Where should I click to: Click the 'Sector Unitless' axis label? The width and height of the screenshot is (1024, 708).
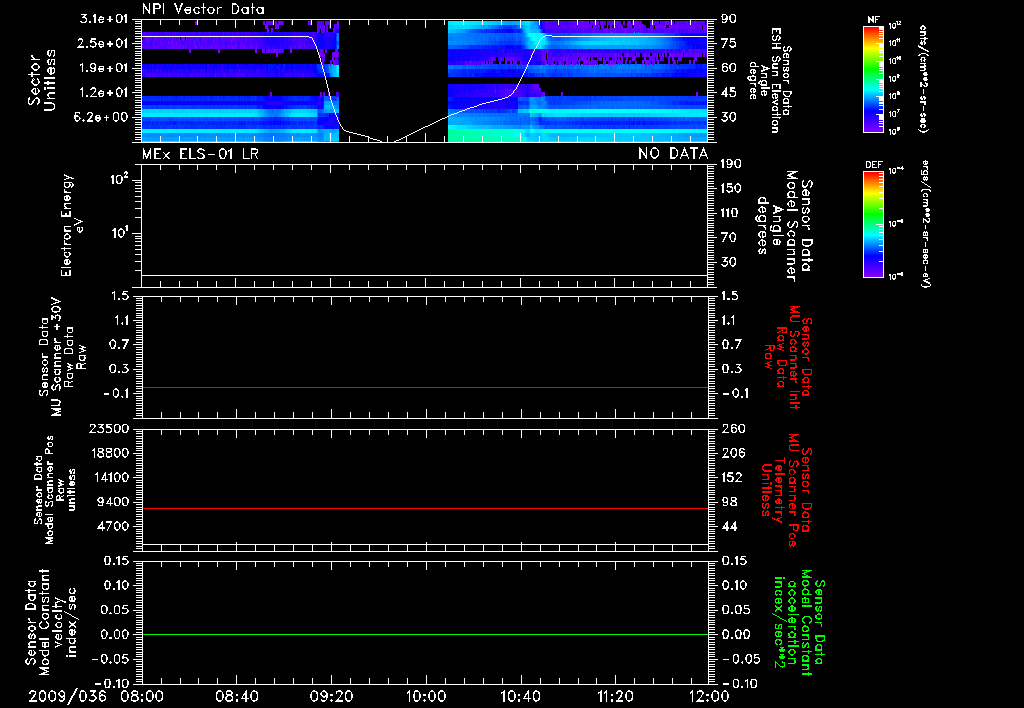[42, 80]
